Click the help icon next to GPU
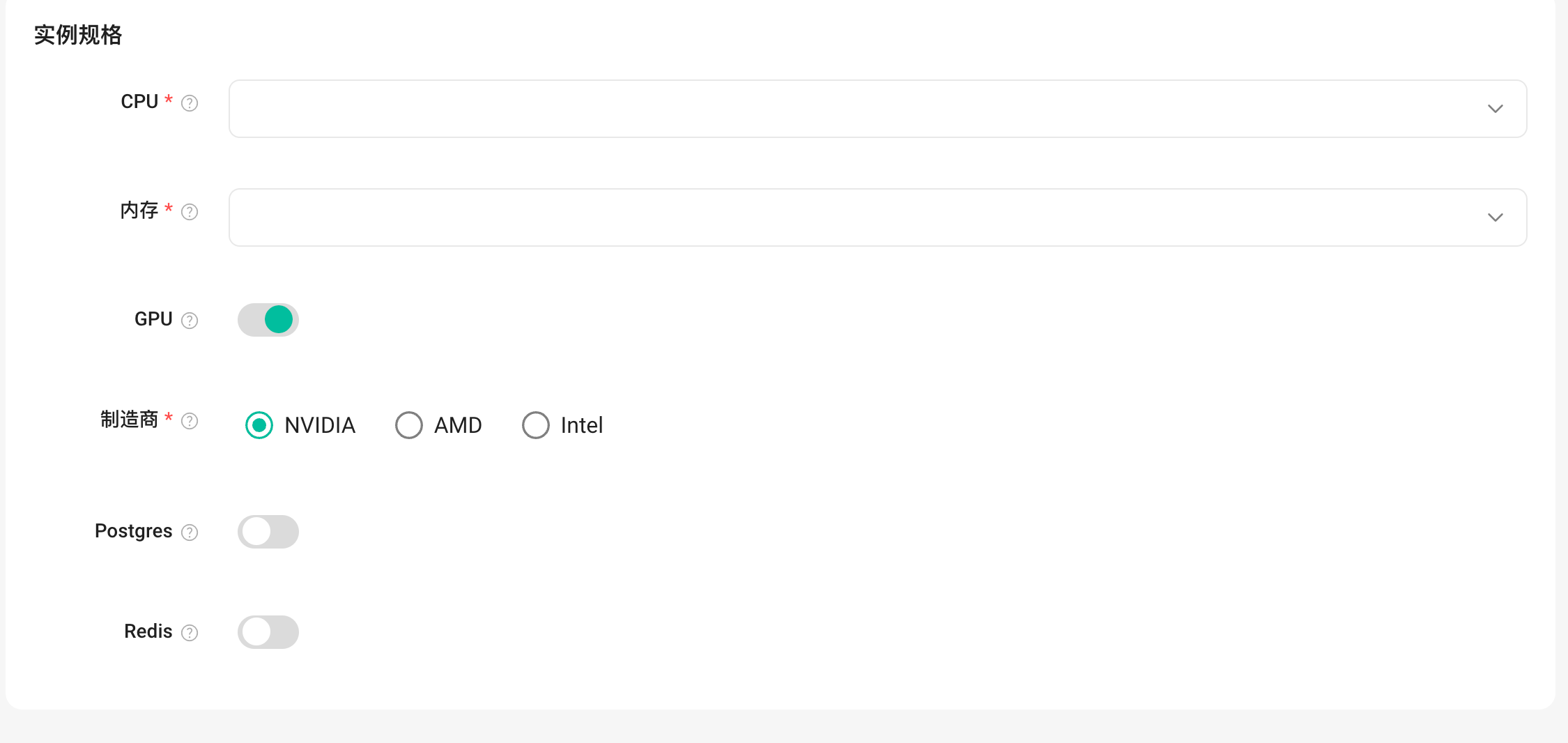Viewport: 1568px width, 743px height. (x=190, y=321)
